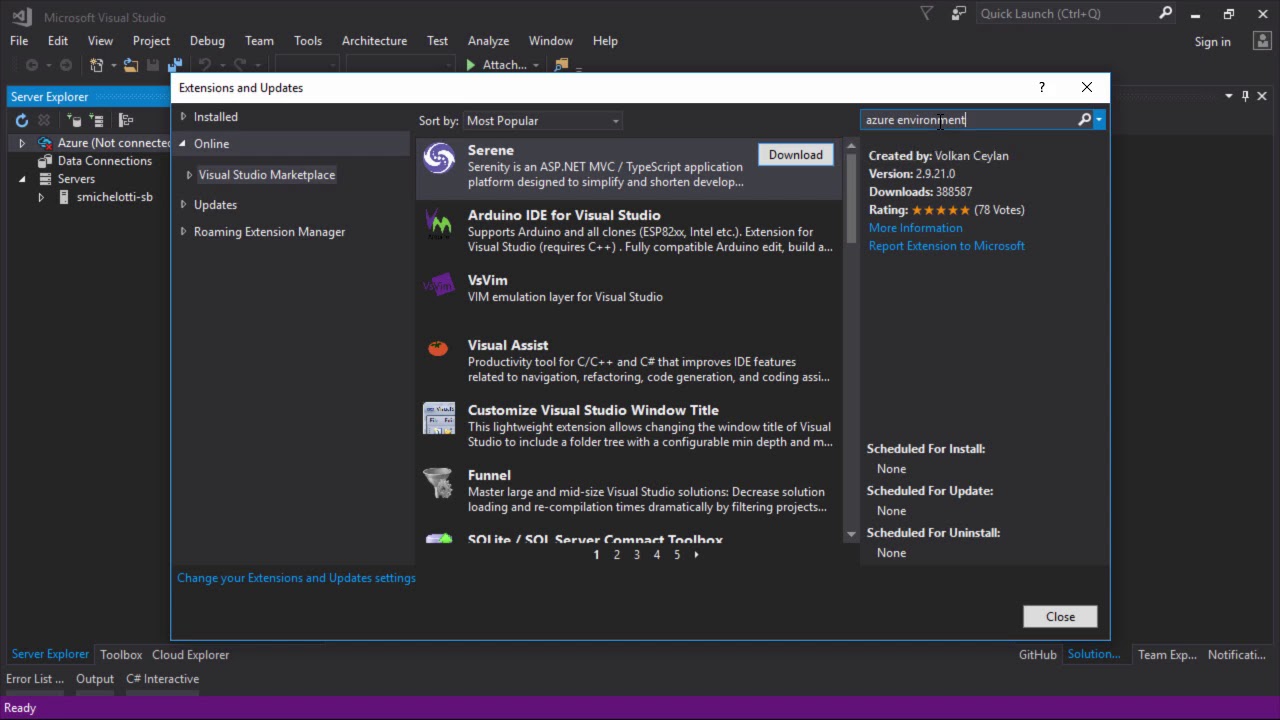The height and width of the screenshot is (720, 1280).
Task: Expand Roaming Extension Manager category
Action: pos(183,232)
